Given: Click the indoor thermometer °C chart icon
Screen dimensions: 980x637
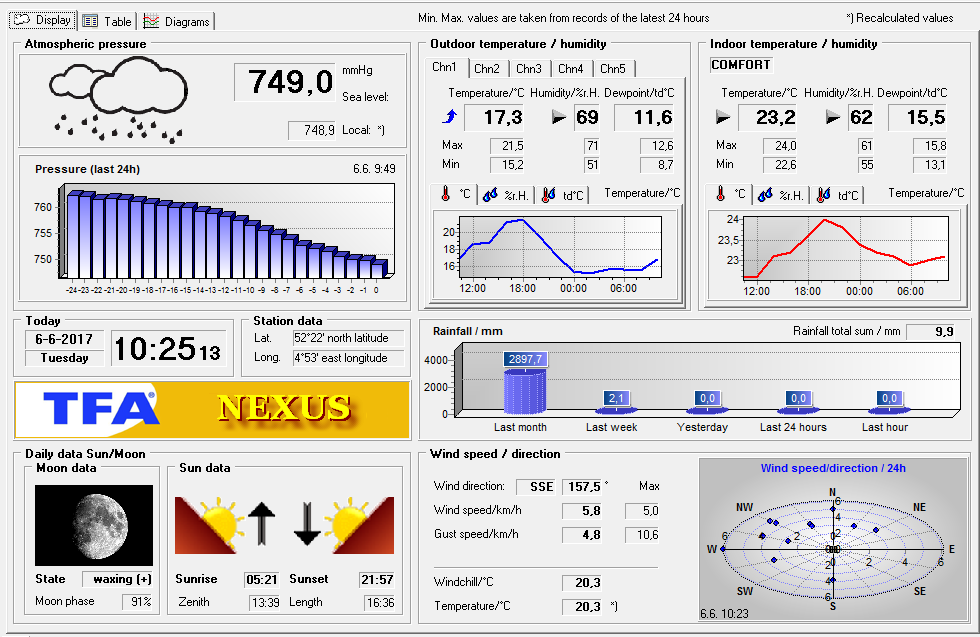Looking at the screenshot, I should (x=721, y=194).
